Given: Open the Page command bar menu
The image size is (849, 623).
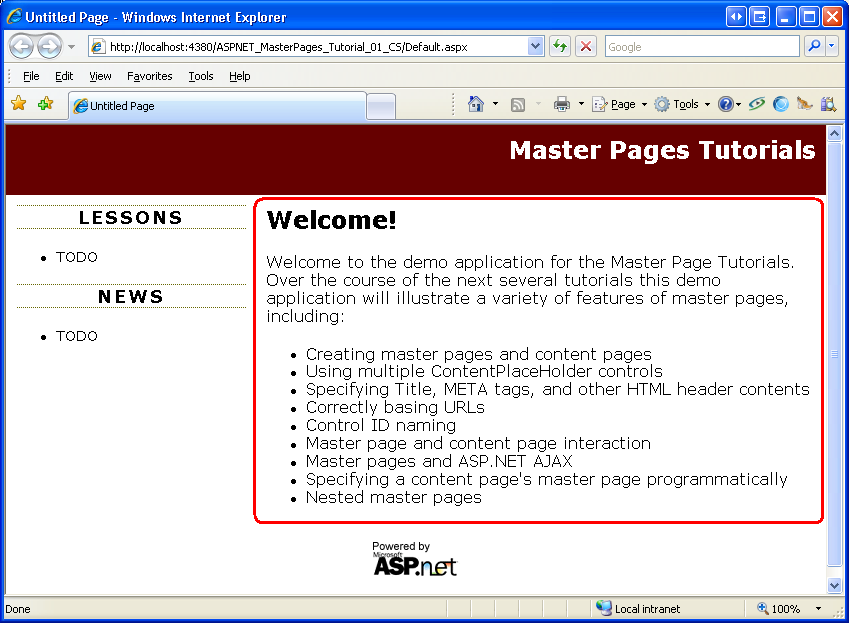Looking at the screenshot, I should click(x=620, y=104).
